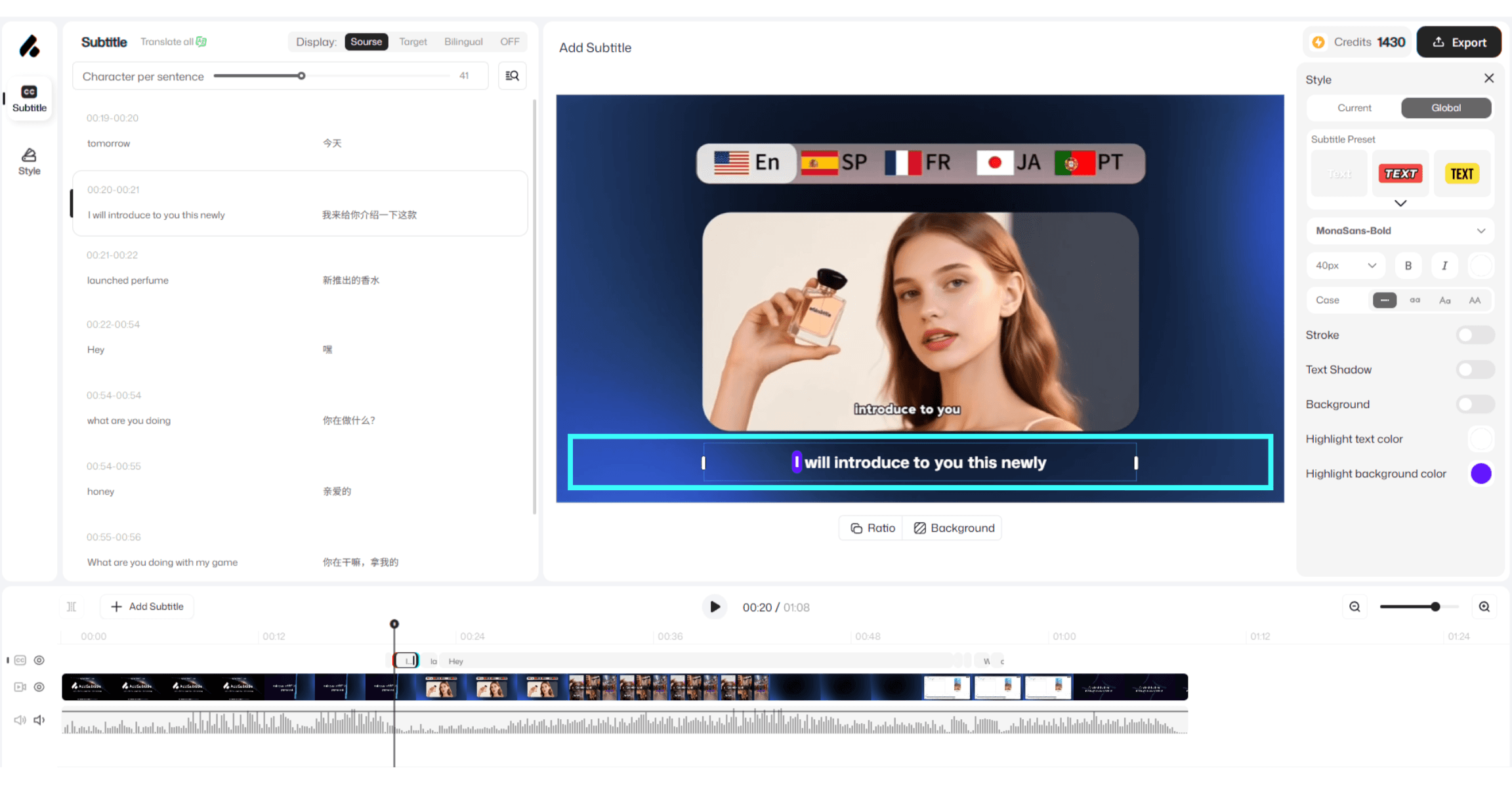Enable the Stroke toggle

[1475, 335]
